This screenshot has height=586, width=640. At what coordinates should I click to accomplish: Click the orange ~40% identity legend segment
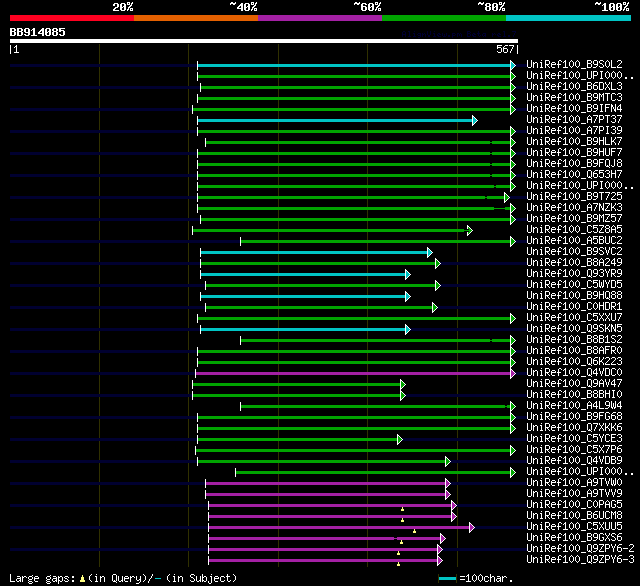pyautogui.click(x=196, y=18)
